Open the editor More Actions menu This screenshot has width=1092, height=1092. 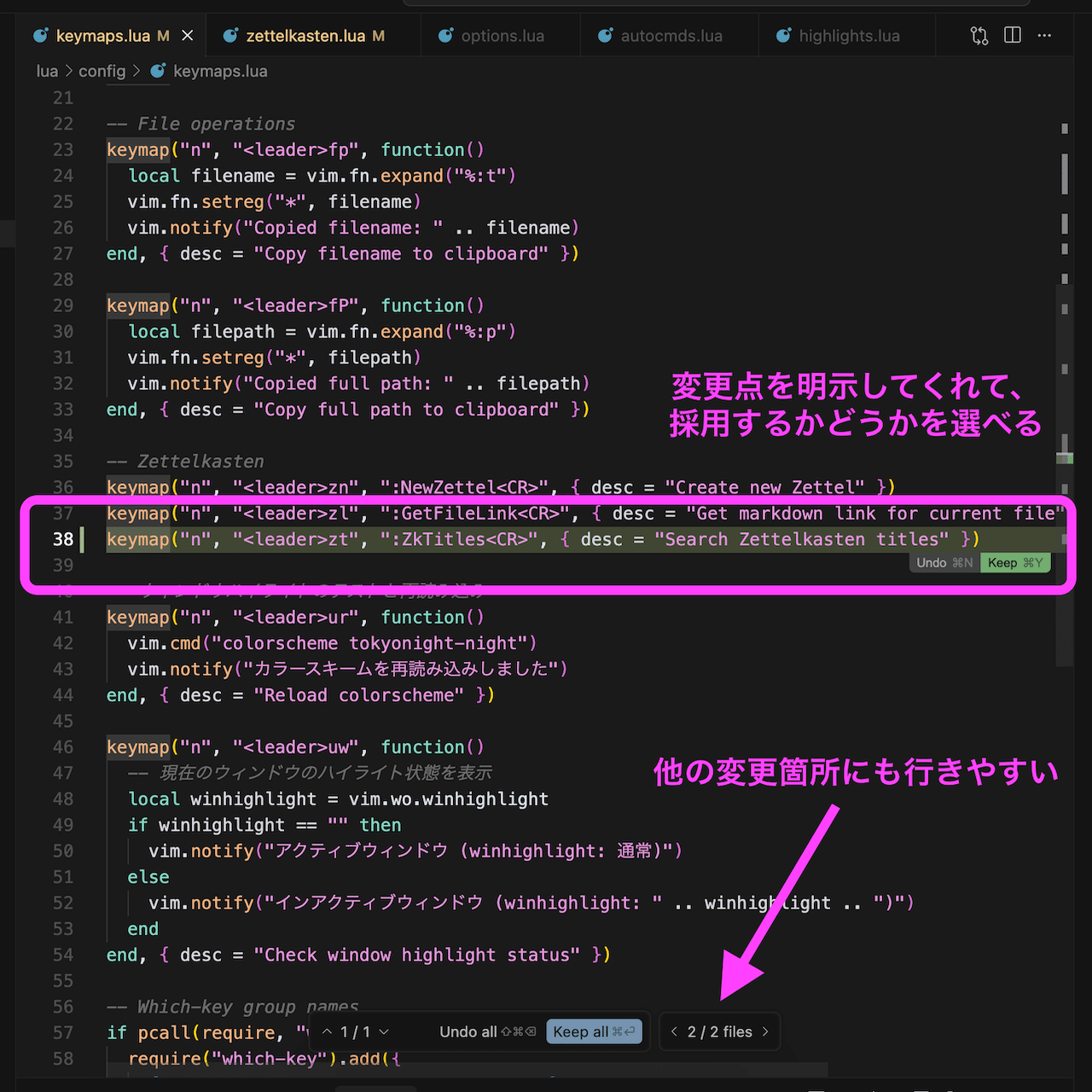point(1044,36)
